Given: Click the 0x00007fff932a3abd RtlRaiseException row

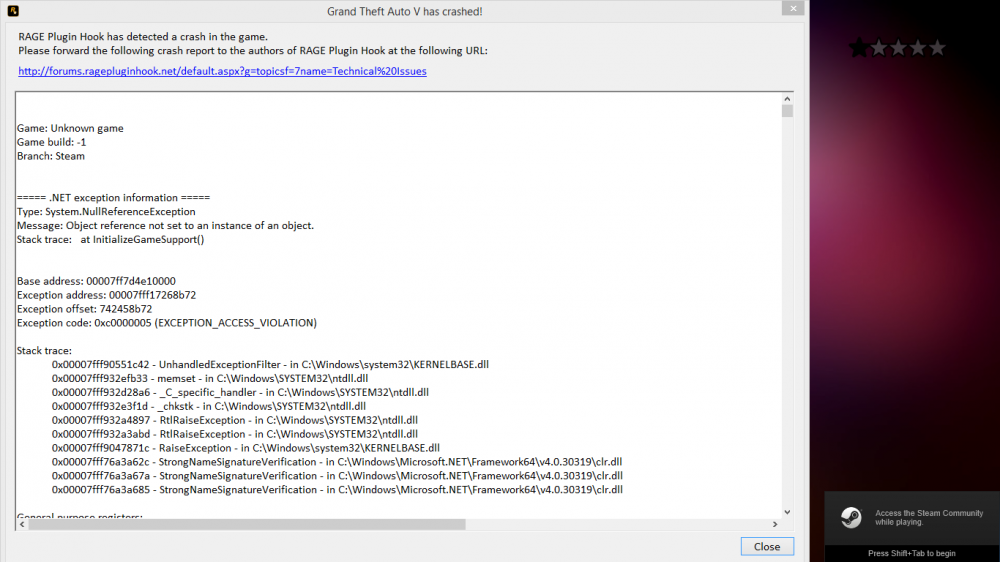Looking at the screenshot, I should click(x=235, y=435).
